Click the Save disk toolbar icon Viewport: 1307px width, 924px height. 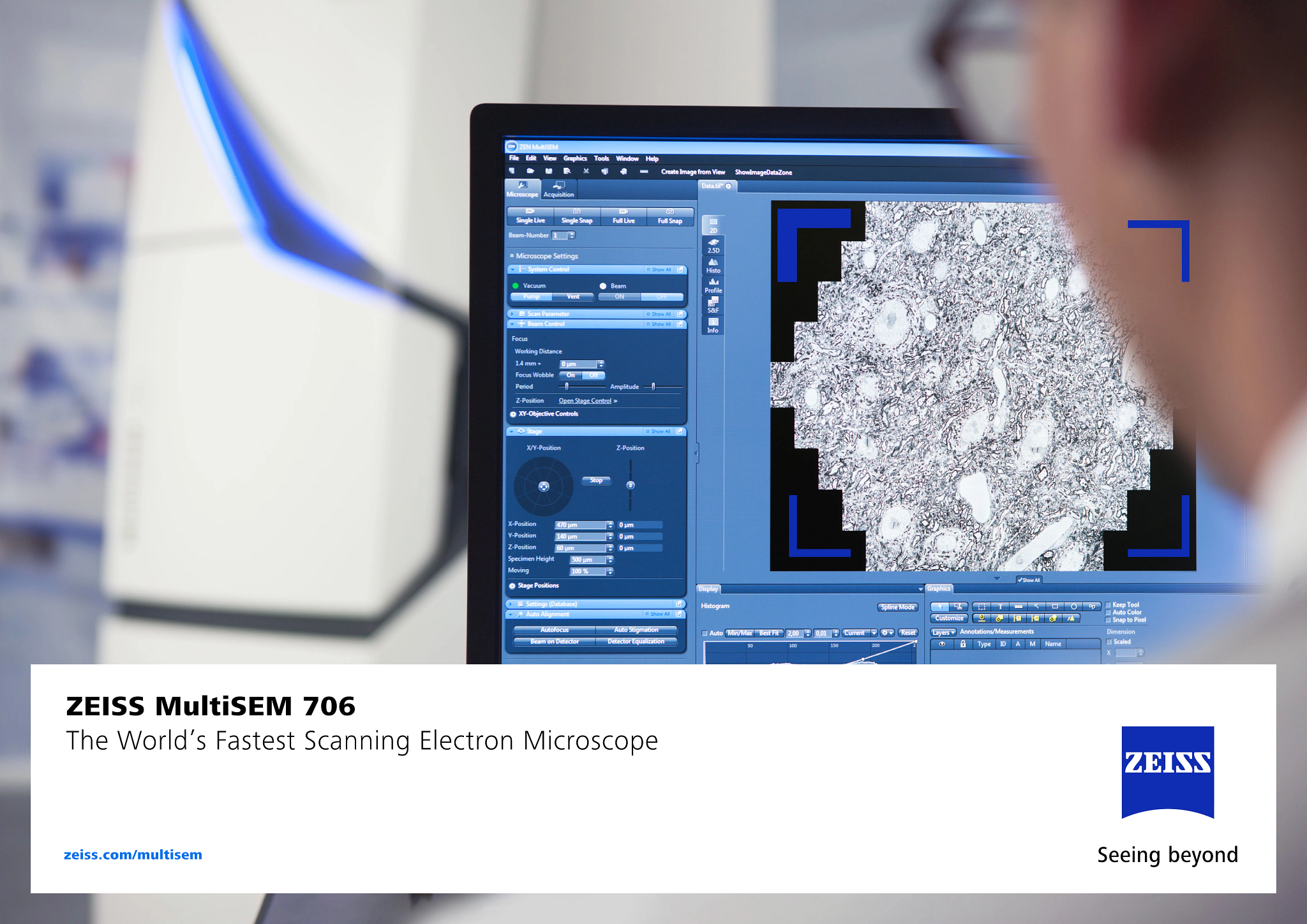pos(548,171)
